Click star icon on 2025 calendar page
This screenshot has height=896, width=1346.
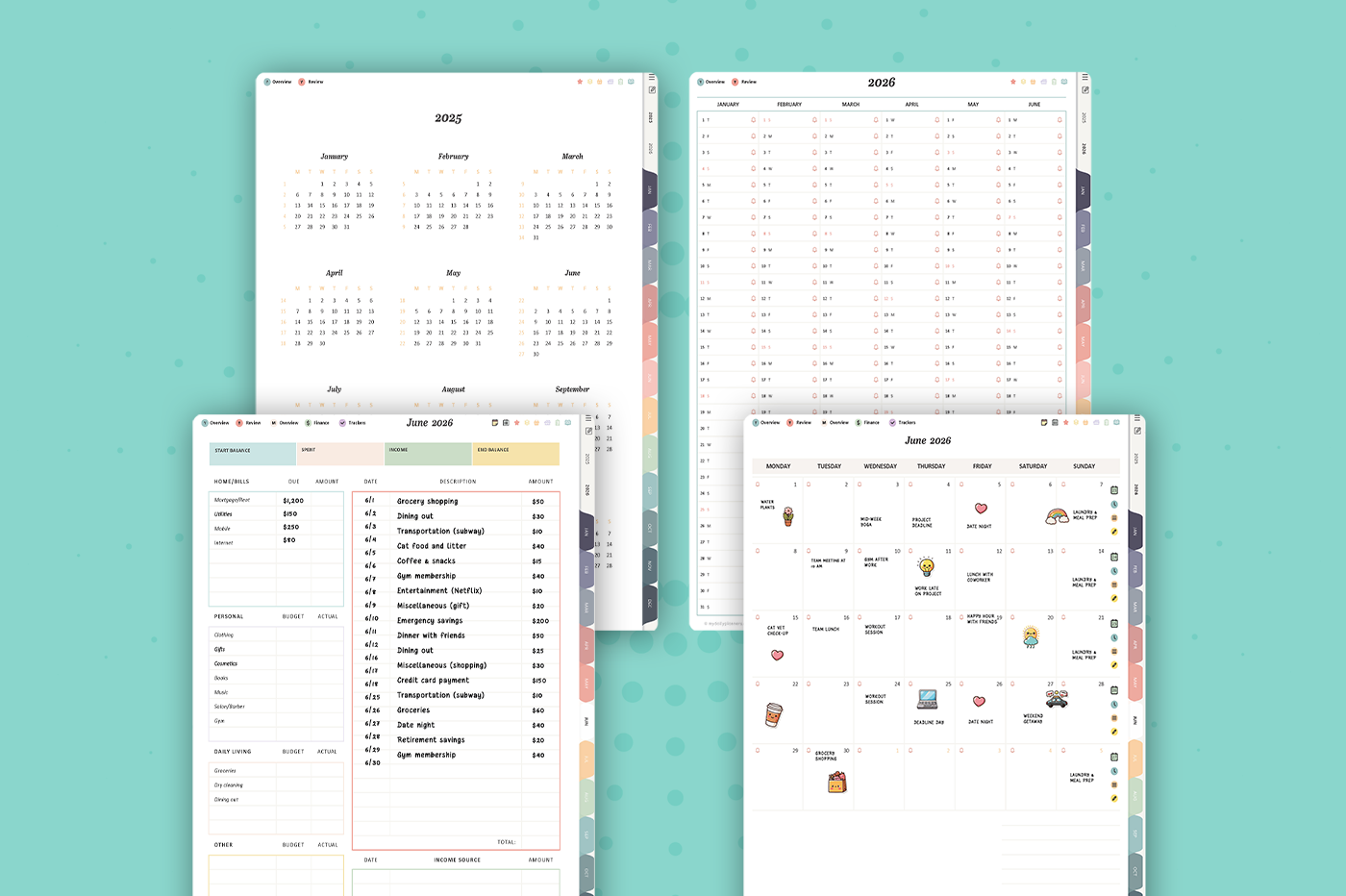(x=580, y=82)
